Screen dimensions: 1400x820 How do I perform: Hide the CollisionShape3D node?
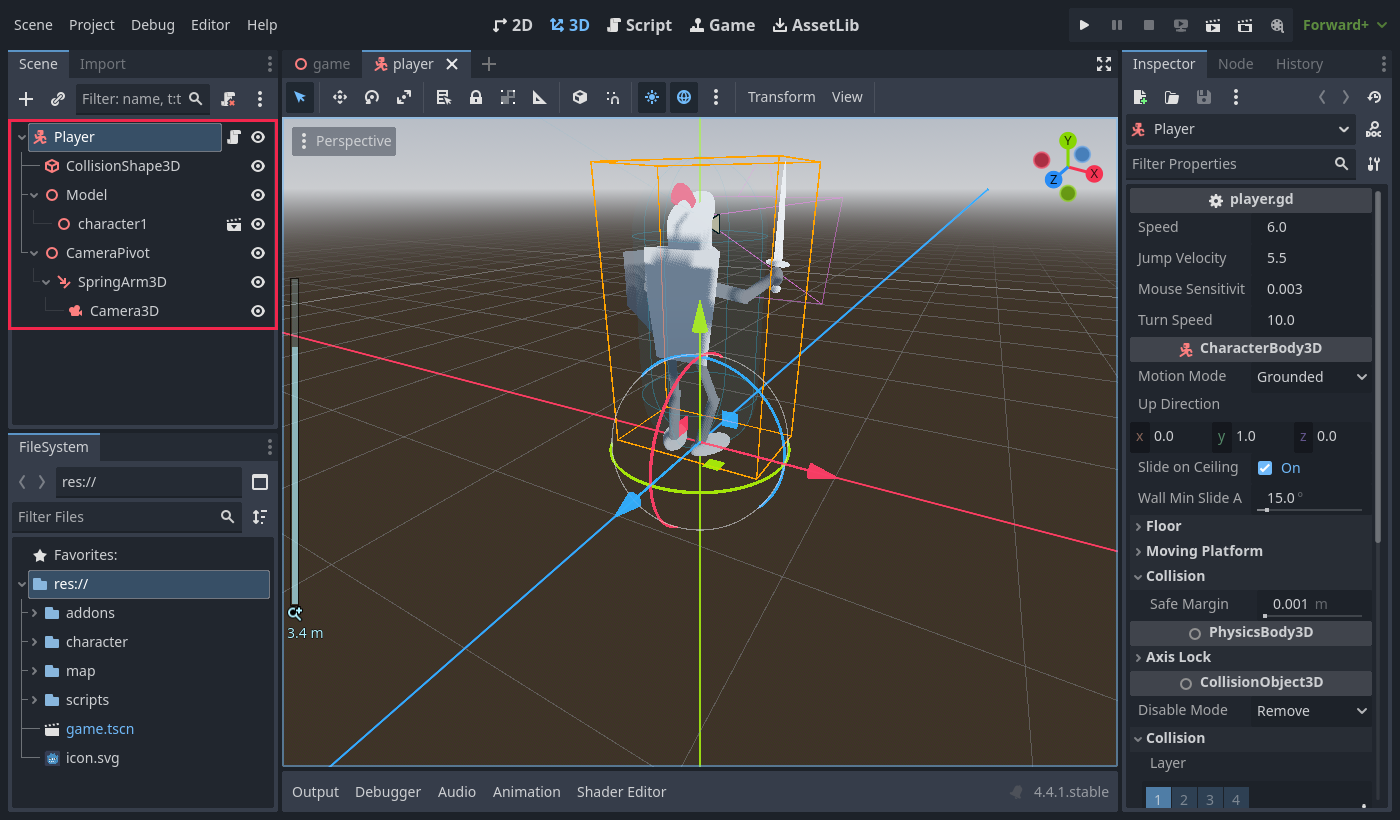point(258,166)
